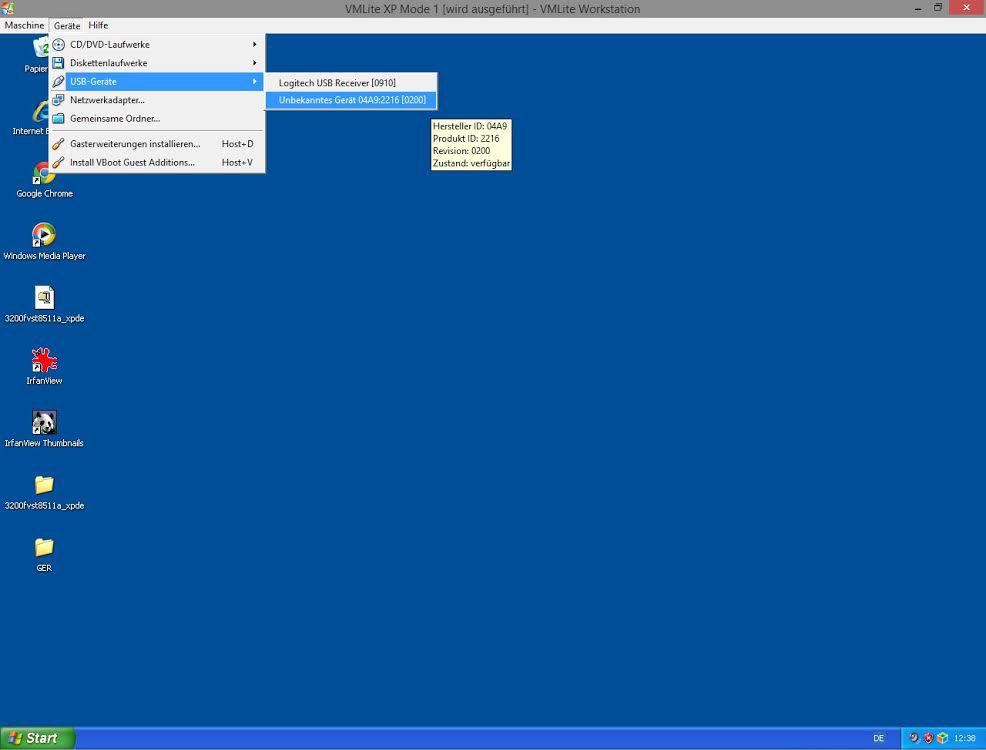The image size is (986, 750).
Task: Click the Host+V shortcut text
Action: pyautogui.click(x=238, y=162)
